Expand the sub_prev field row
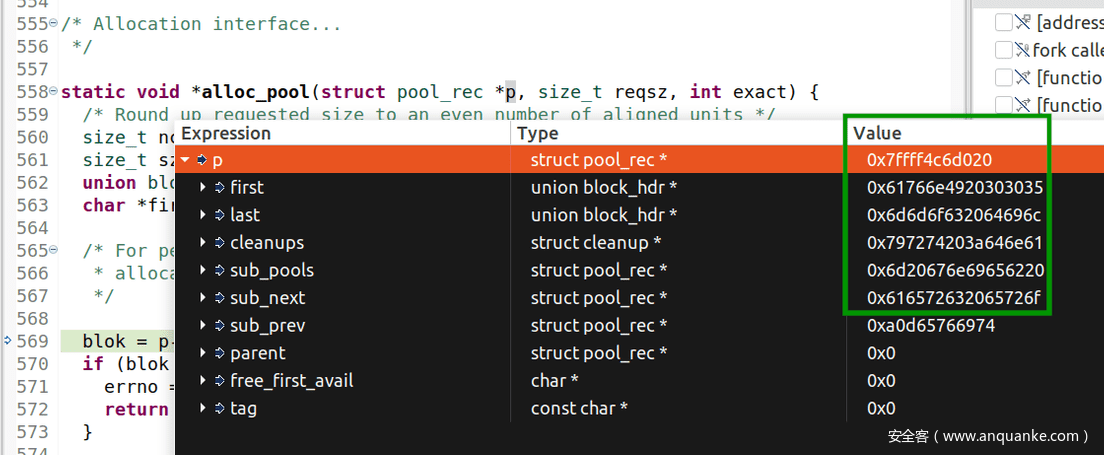This screenshot has height=455, width=1104. pyautogui.click(x=203, y=325)
